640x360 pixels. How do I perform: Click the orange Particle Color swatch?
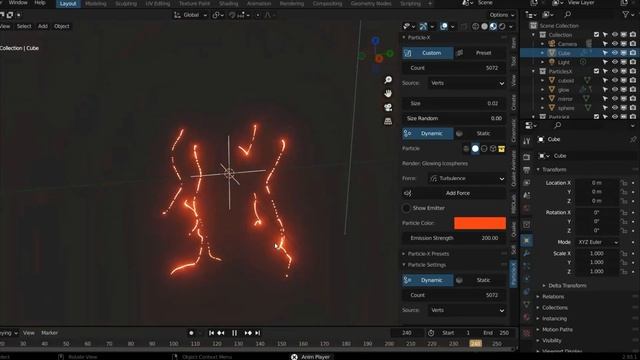point(480,223)
